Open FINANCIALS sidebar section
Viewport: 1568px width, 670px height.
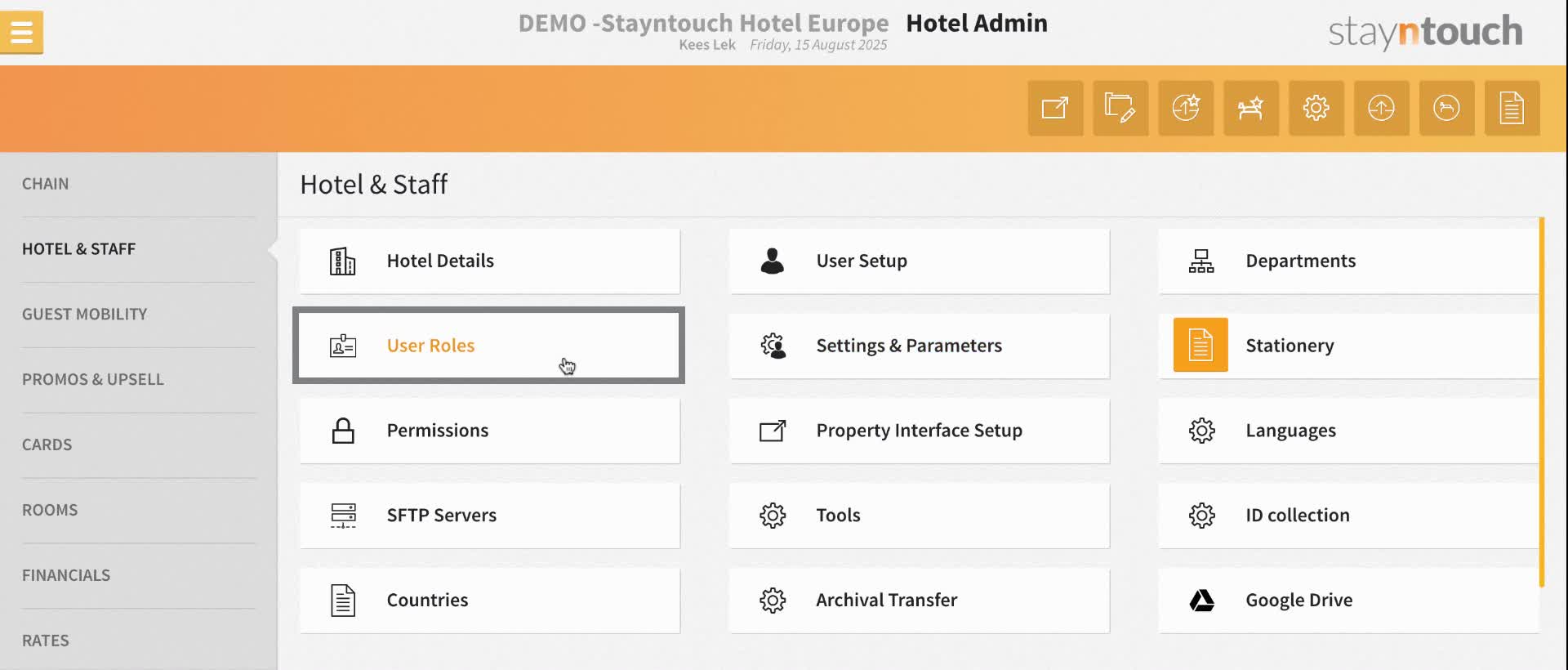(x=66, y=576)
